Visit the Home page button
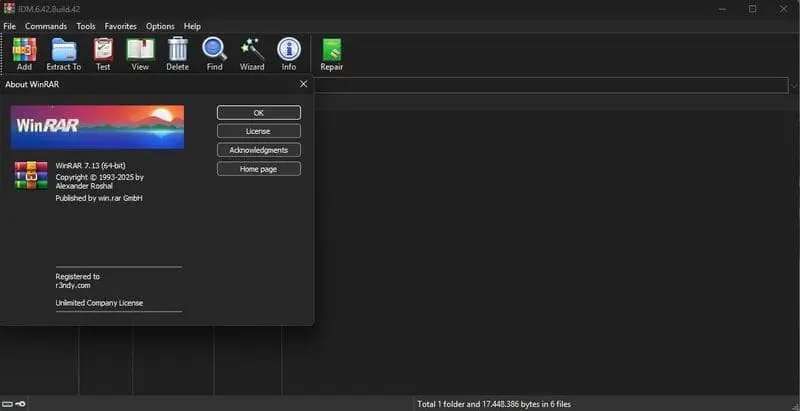The width and height of the screenshot is (800, 411). tap(259, 169)
